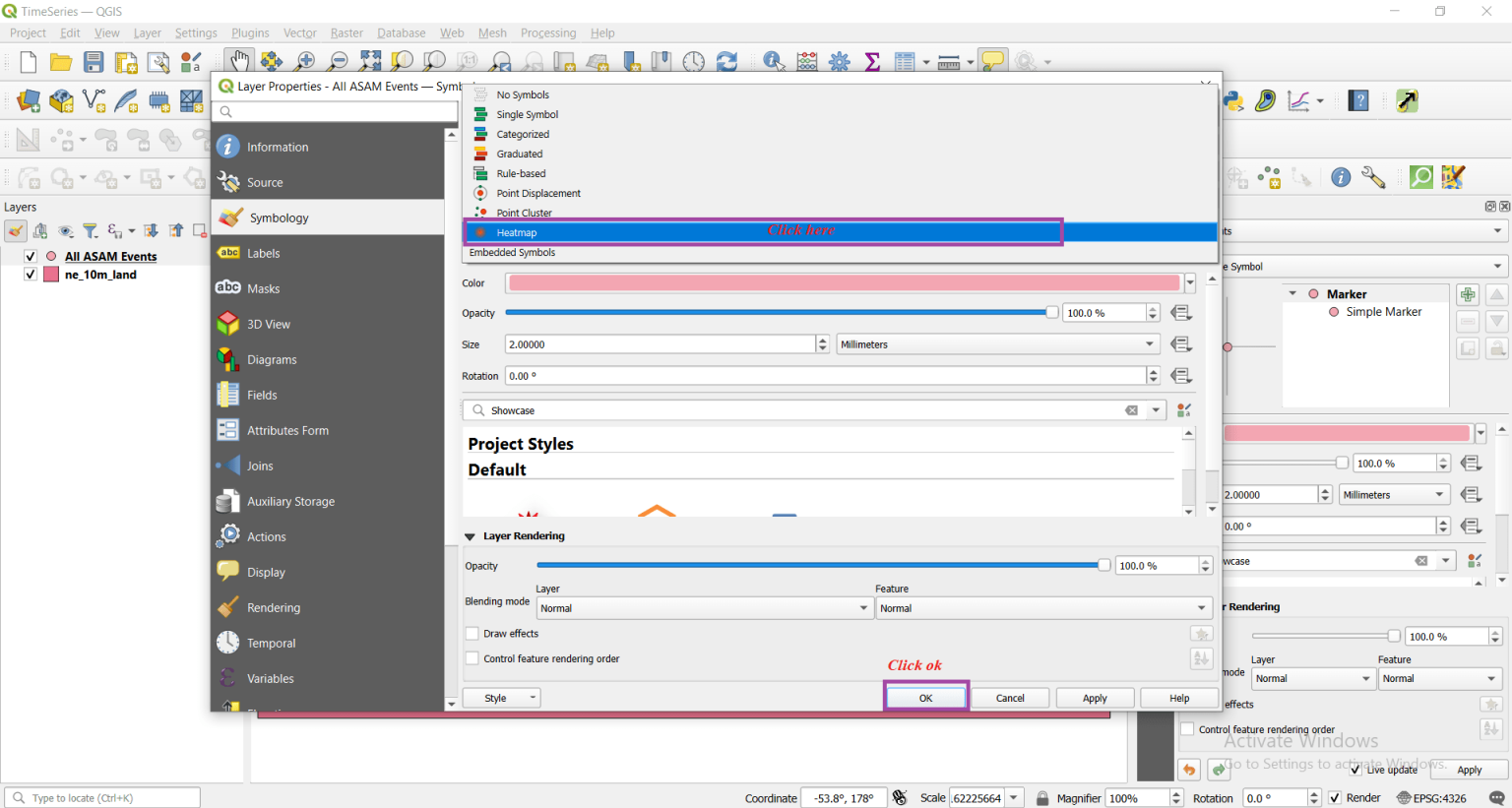Open the Vector menu
The width and height of the screenshot is (1512, 808).
coord(299,32)
